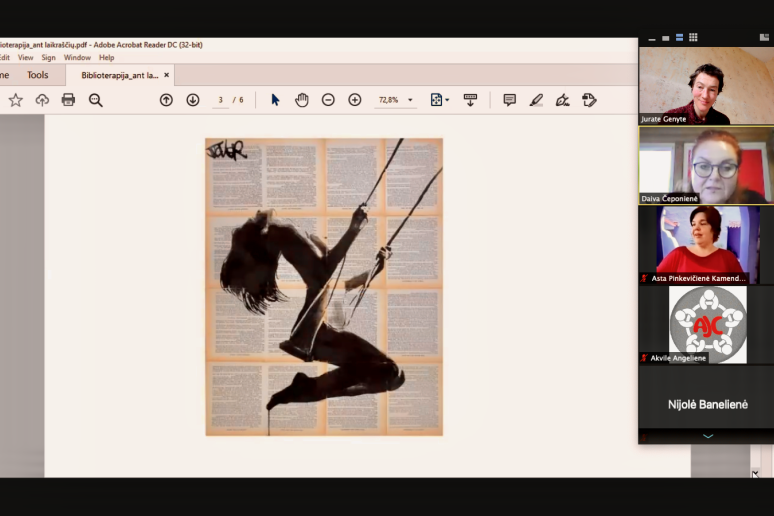Select the arrow selection tool
The height and width of the screenshot is (516, 774).
[x=275, y=100]
